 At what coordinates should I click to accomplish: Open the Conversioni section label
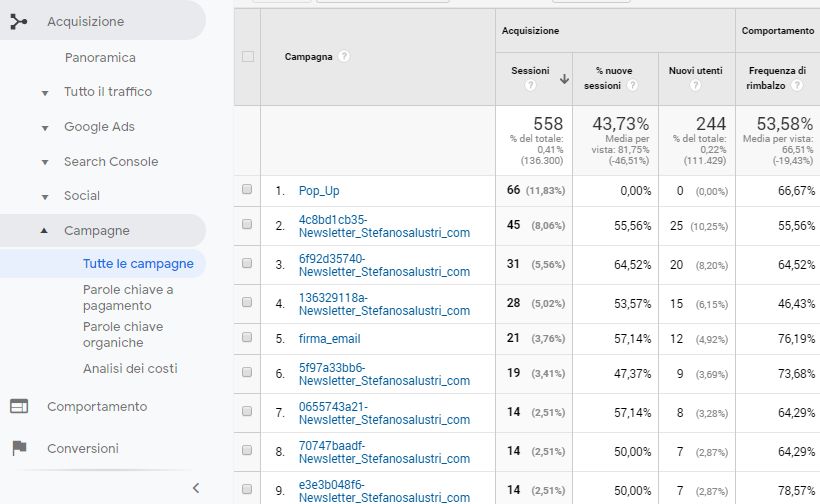click(x=83, y=449)
